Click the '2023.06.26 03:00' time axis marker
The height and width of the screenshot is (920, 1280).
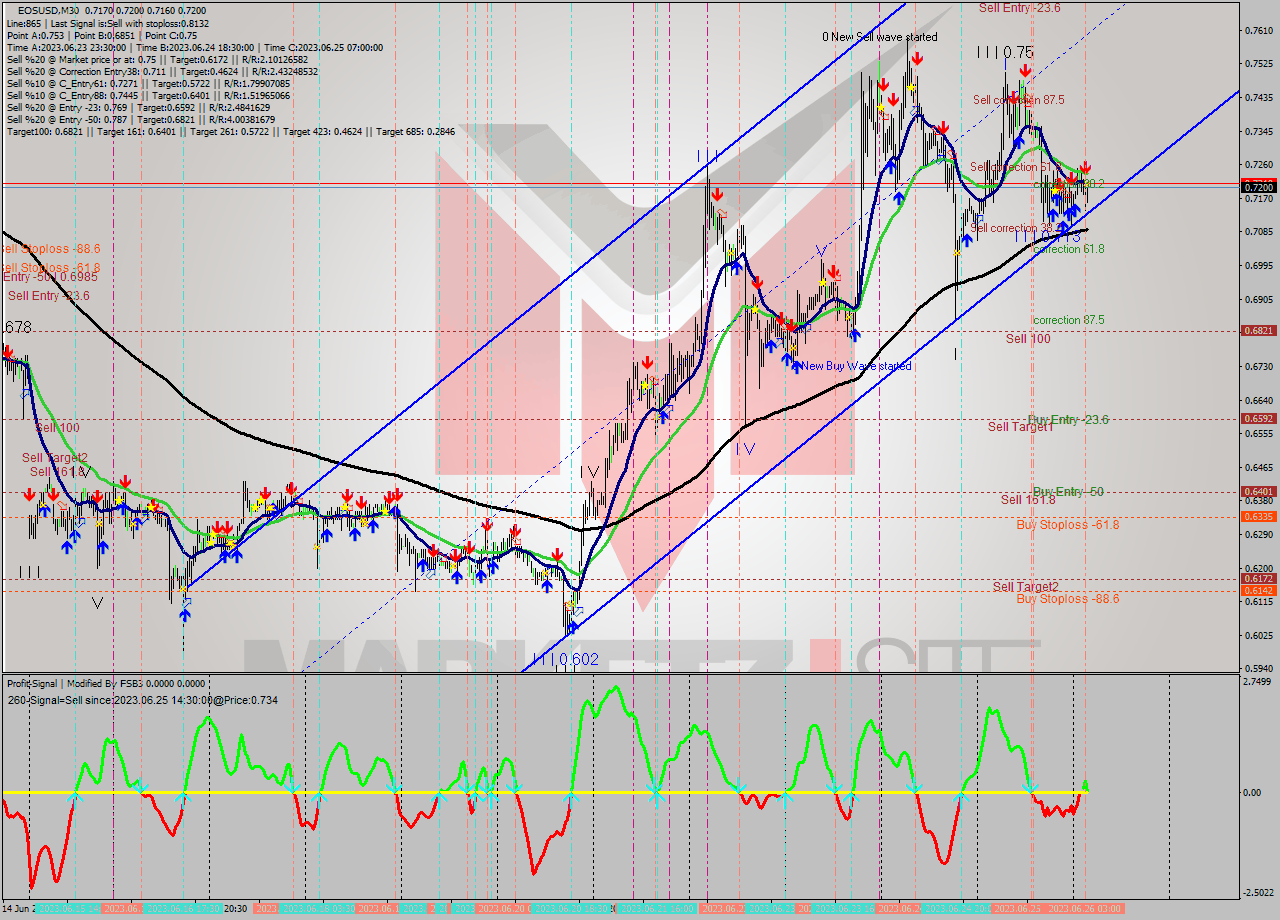tap(1086, 908)
